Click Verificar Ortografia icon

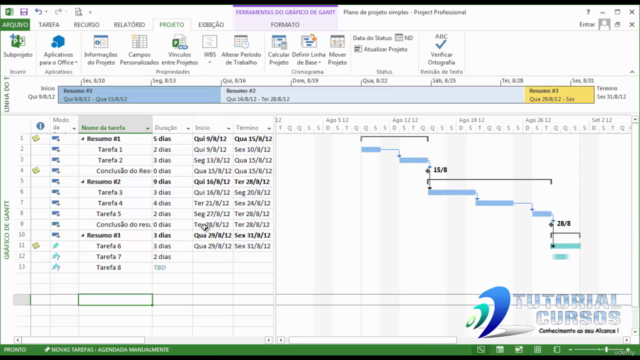point(441,41)
